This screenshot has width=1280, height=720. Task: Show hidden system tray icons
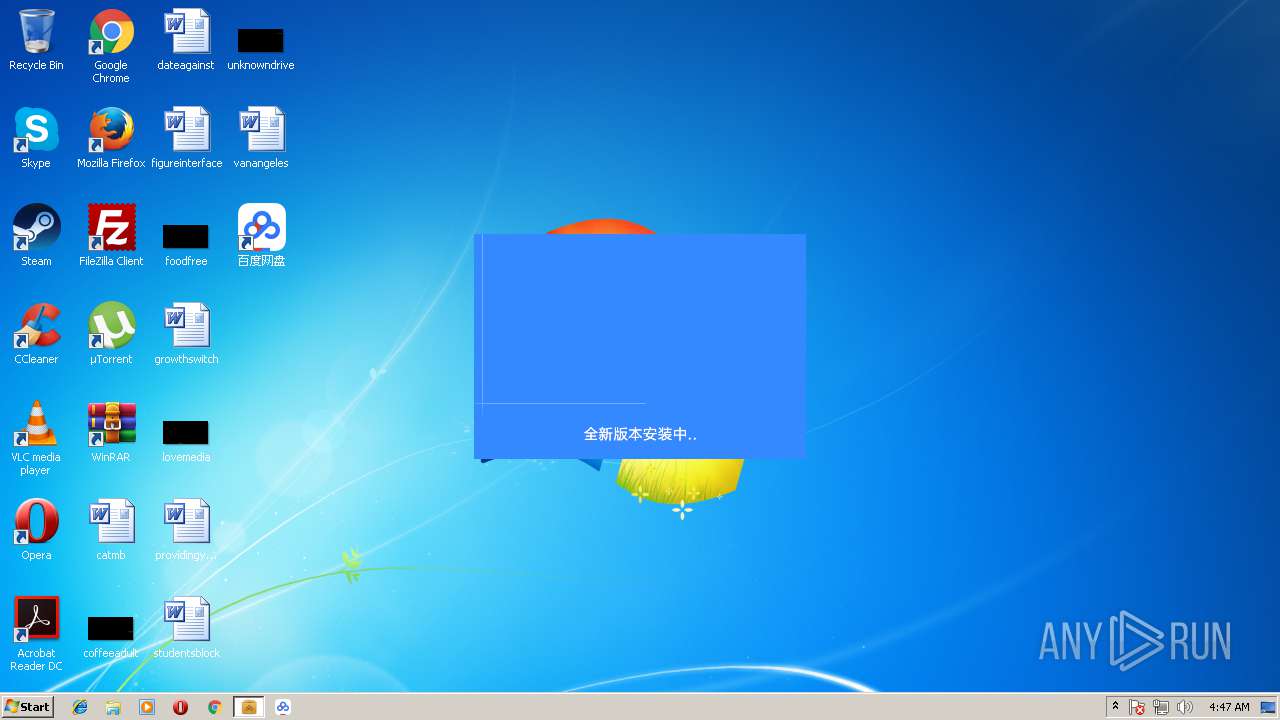click(x=1116, y=707)
